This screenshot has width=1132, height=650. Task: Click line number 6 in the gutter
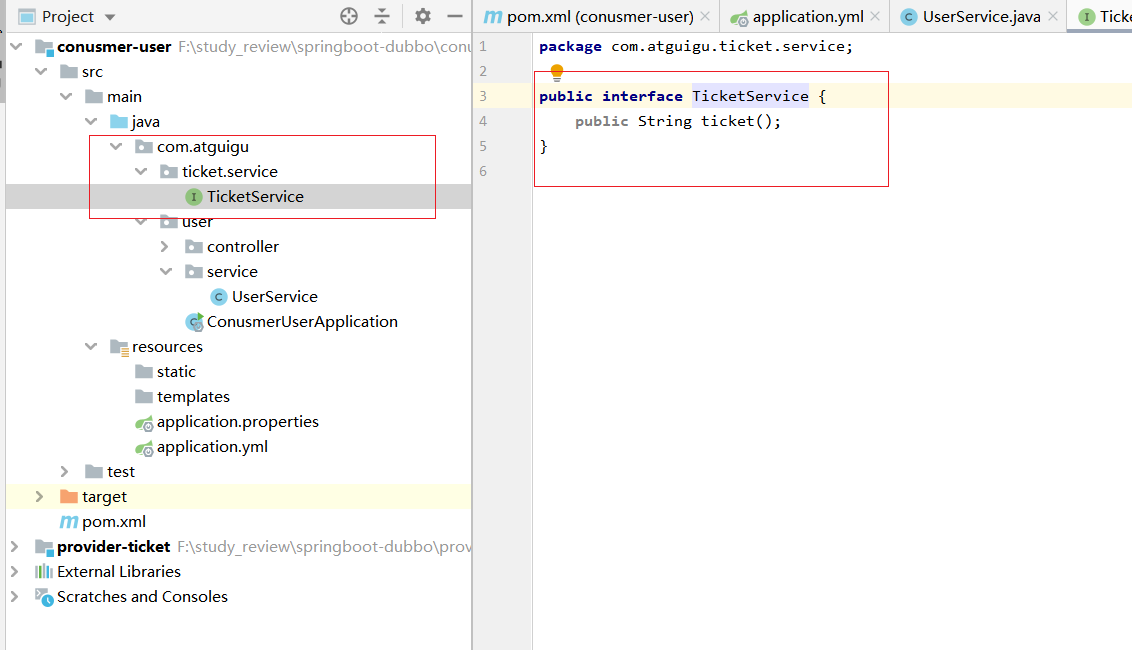(483, 171)
